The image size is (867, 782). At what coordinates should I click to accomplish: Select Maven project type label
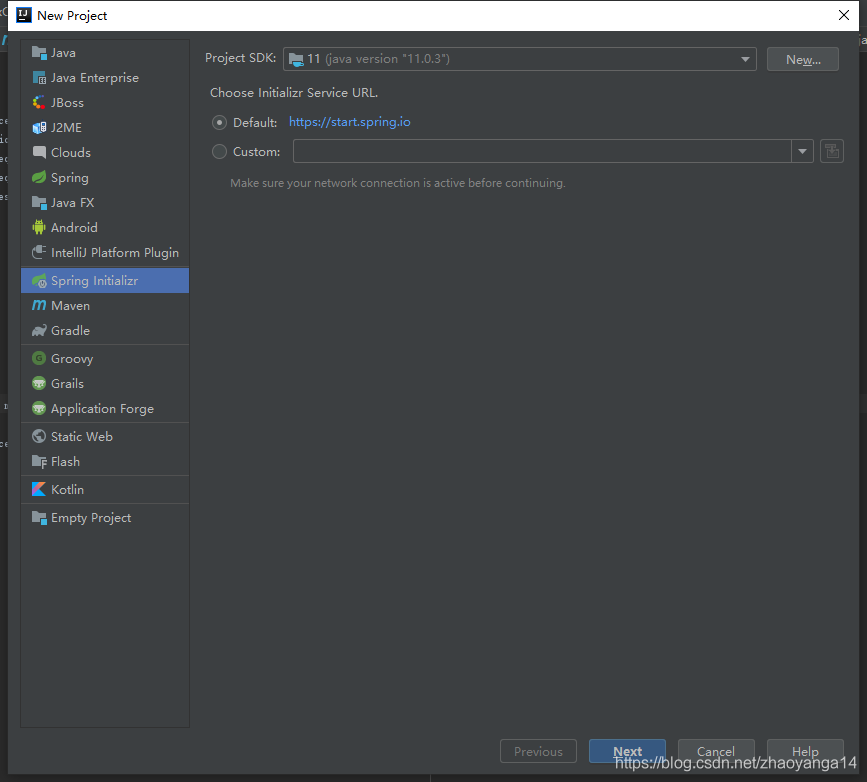(70, 306)
